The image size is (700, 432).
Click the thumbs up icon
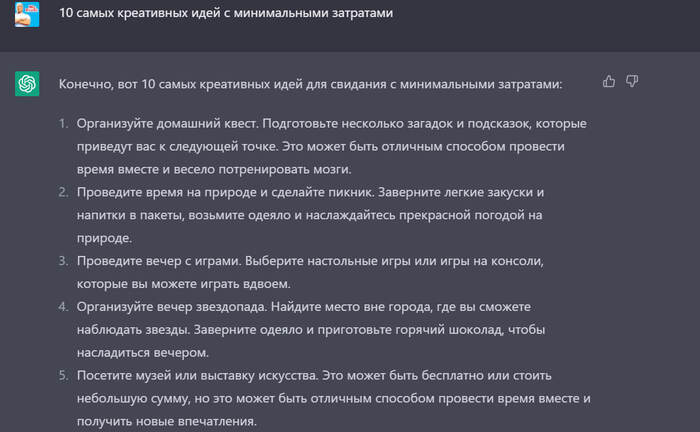coord(610,82)
